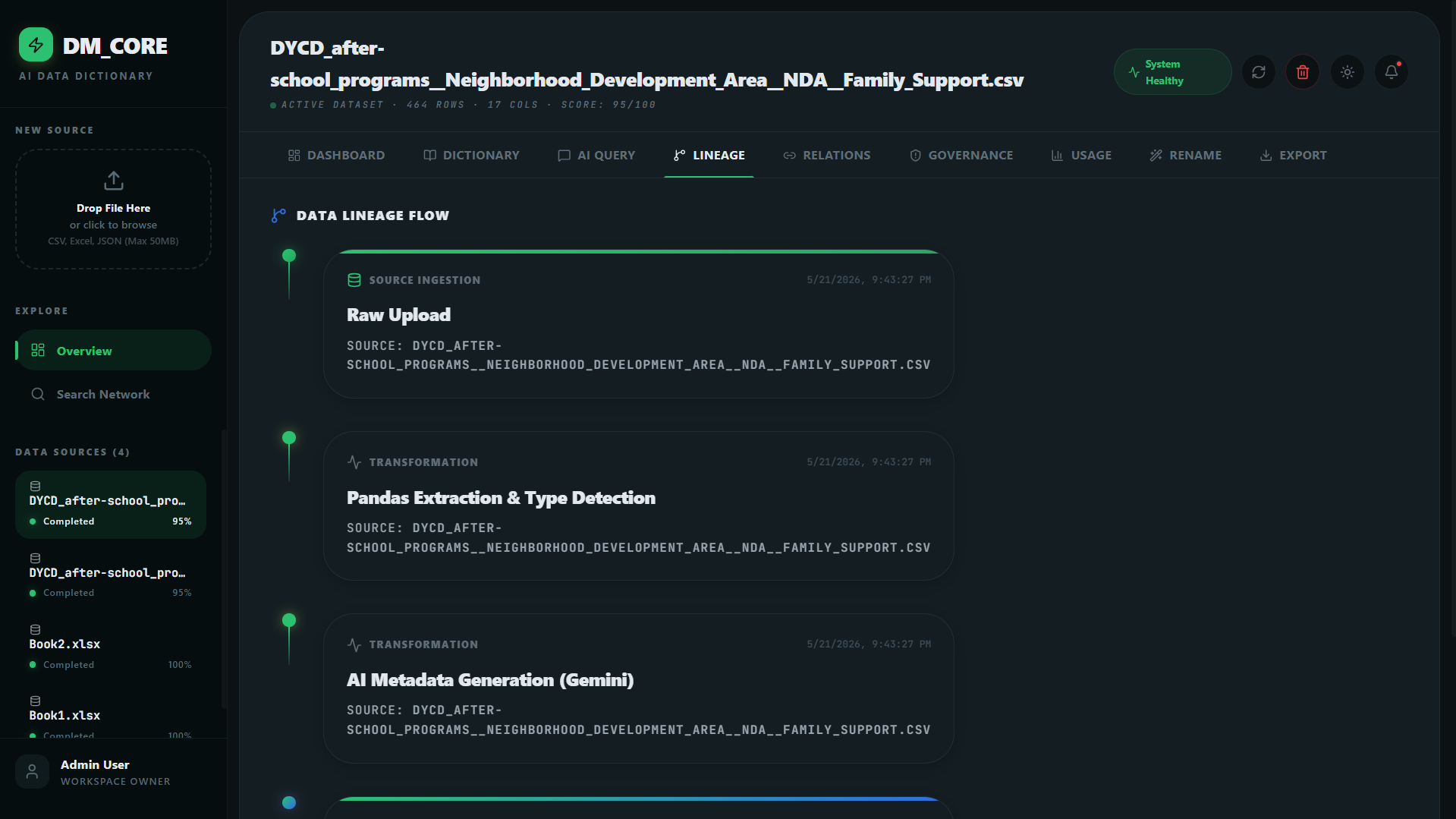Viewport: 1456px width, 819px height.
Task: Click the Relations link icon
Action: [790, 155]
